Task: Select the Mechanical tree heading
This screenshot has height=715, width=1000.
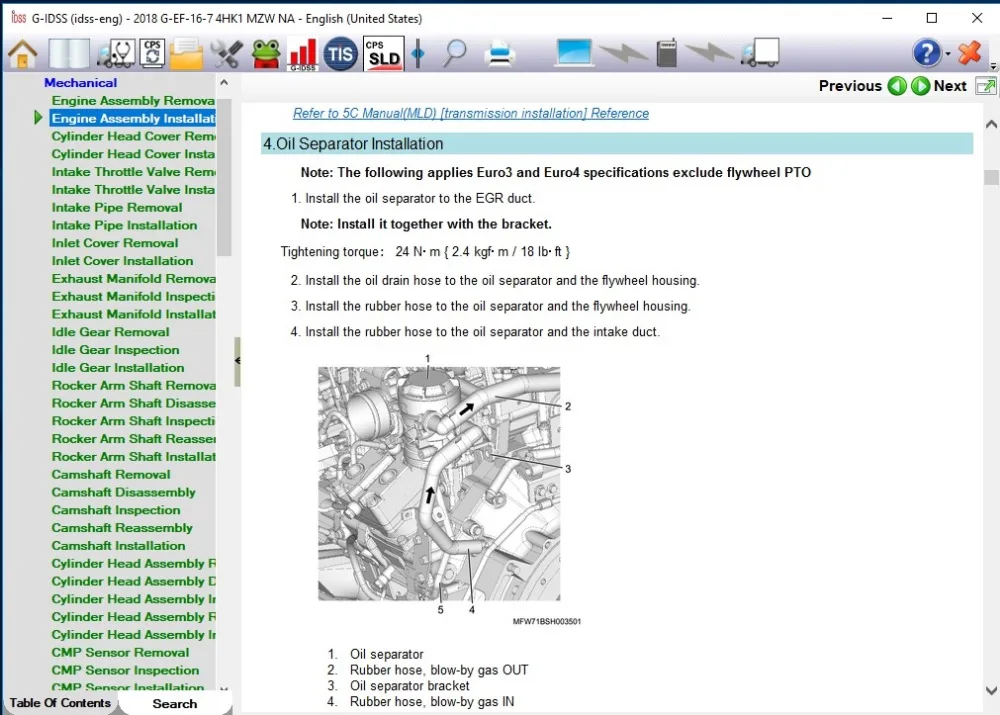Action: pyautogui.click(x=80, y=82)
